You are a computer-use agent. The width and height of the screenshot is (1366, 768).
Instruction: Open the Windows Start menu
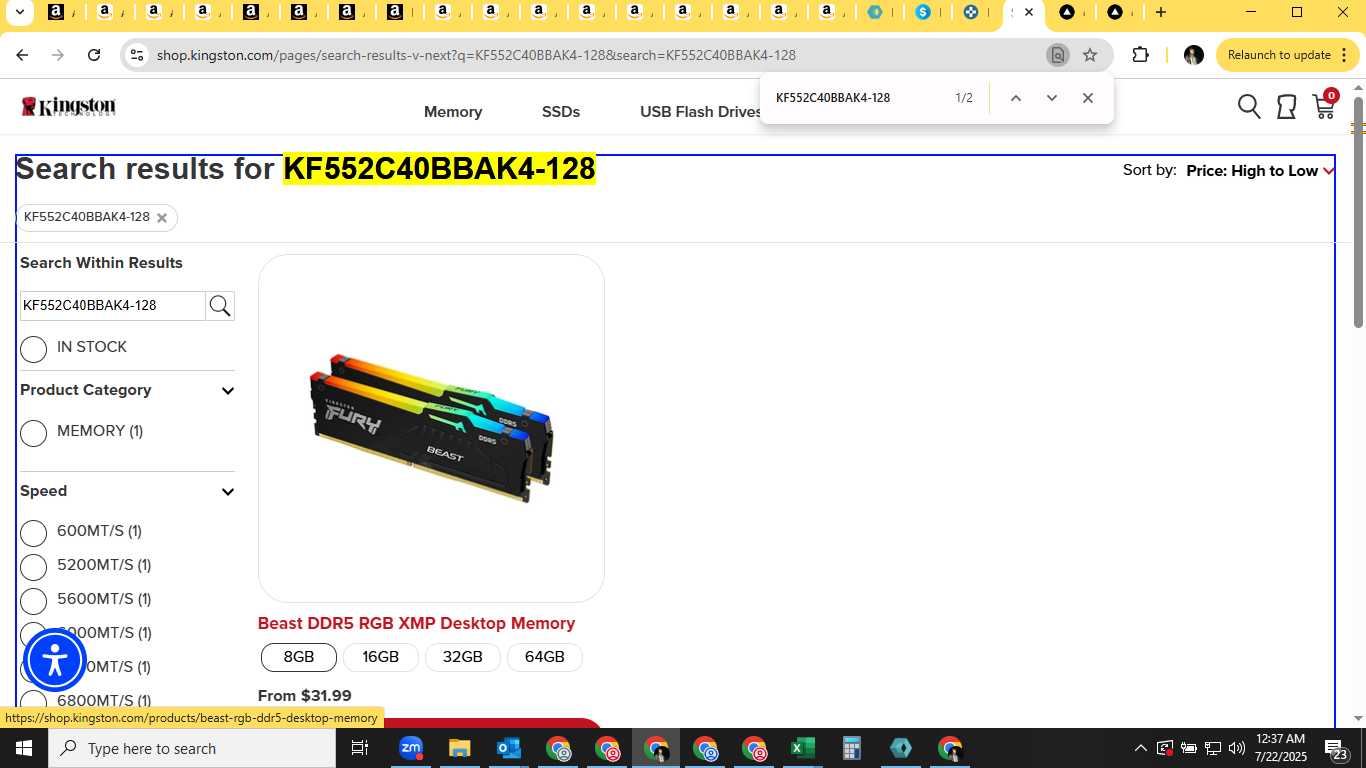(23, 748)
